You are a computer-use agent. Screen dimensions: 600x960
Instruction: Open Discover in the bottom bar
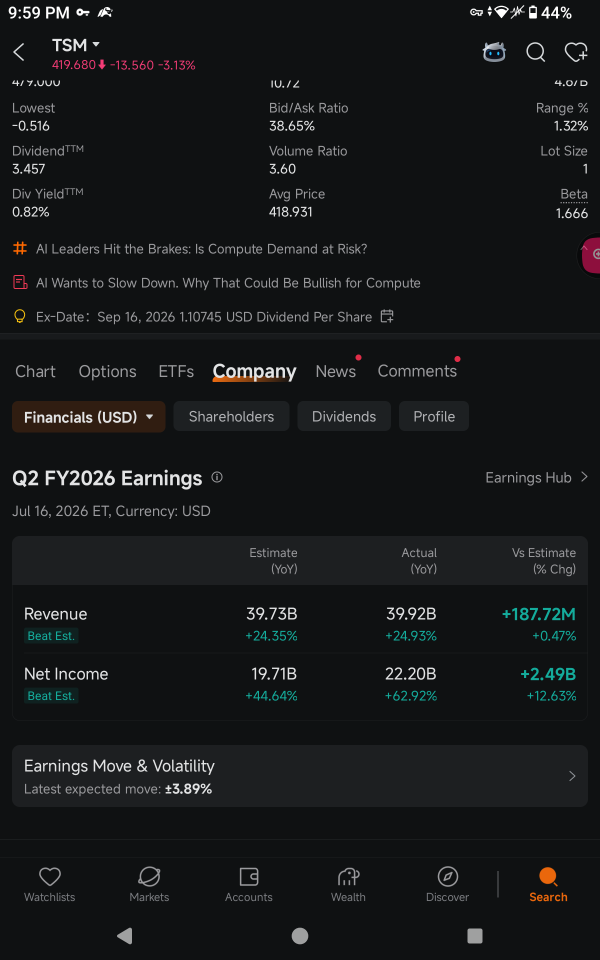(x=448, y=885)
